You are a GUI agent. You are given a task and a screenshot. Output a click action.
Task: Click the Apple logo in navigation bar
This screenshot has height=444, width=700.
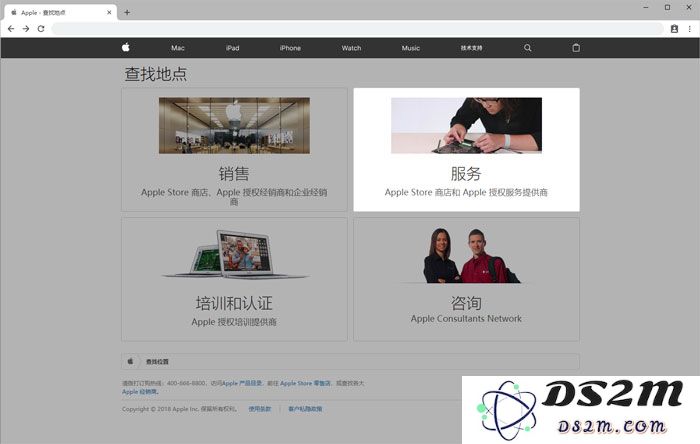coord(126,47)
